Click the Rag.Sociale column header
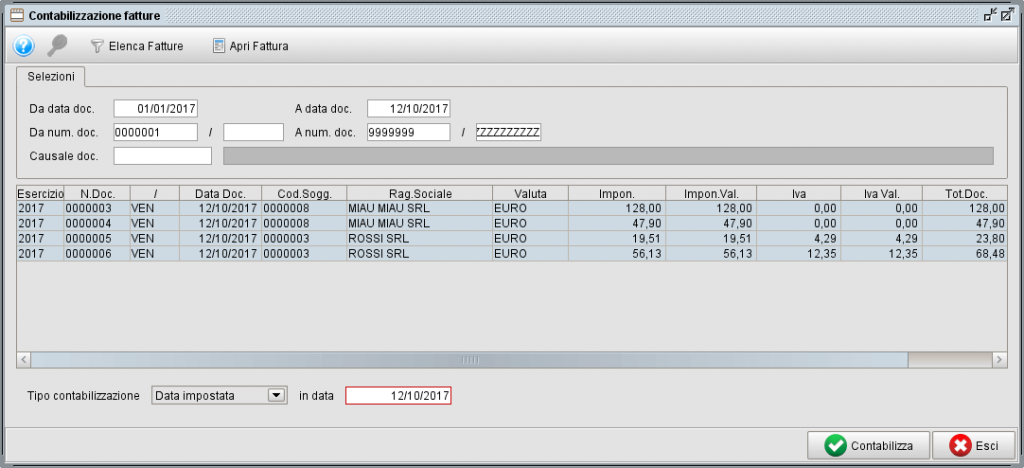Viewport: 1024px width, 468px height. (x=420, y=192)
